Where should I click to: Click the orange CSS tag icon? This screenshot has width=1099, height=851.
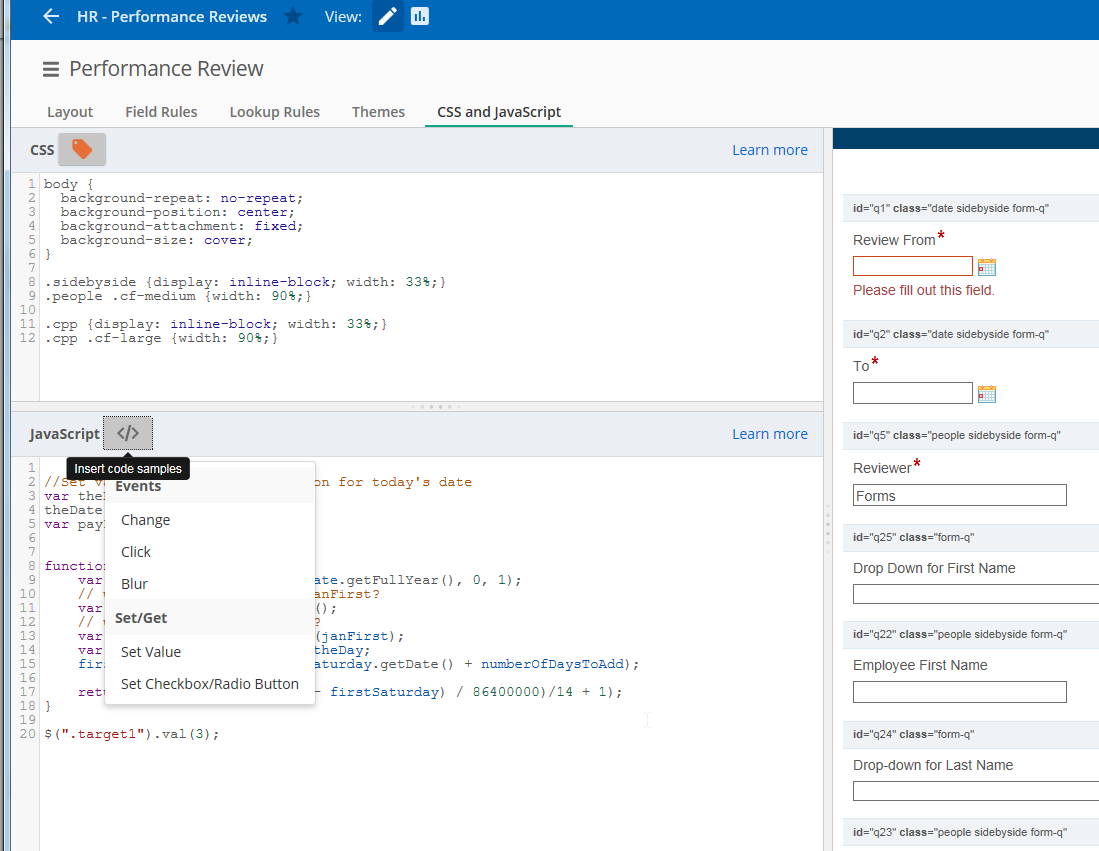pyautogui.click(x=82, y=150)
